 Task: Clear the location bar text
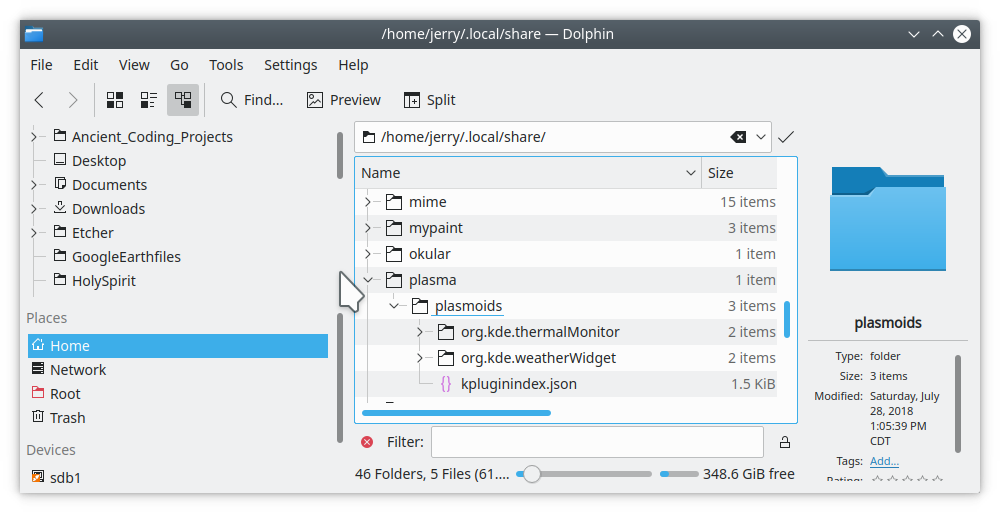pyautogui.click(x=738, y=137)
